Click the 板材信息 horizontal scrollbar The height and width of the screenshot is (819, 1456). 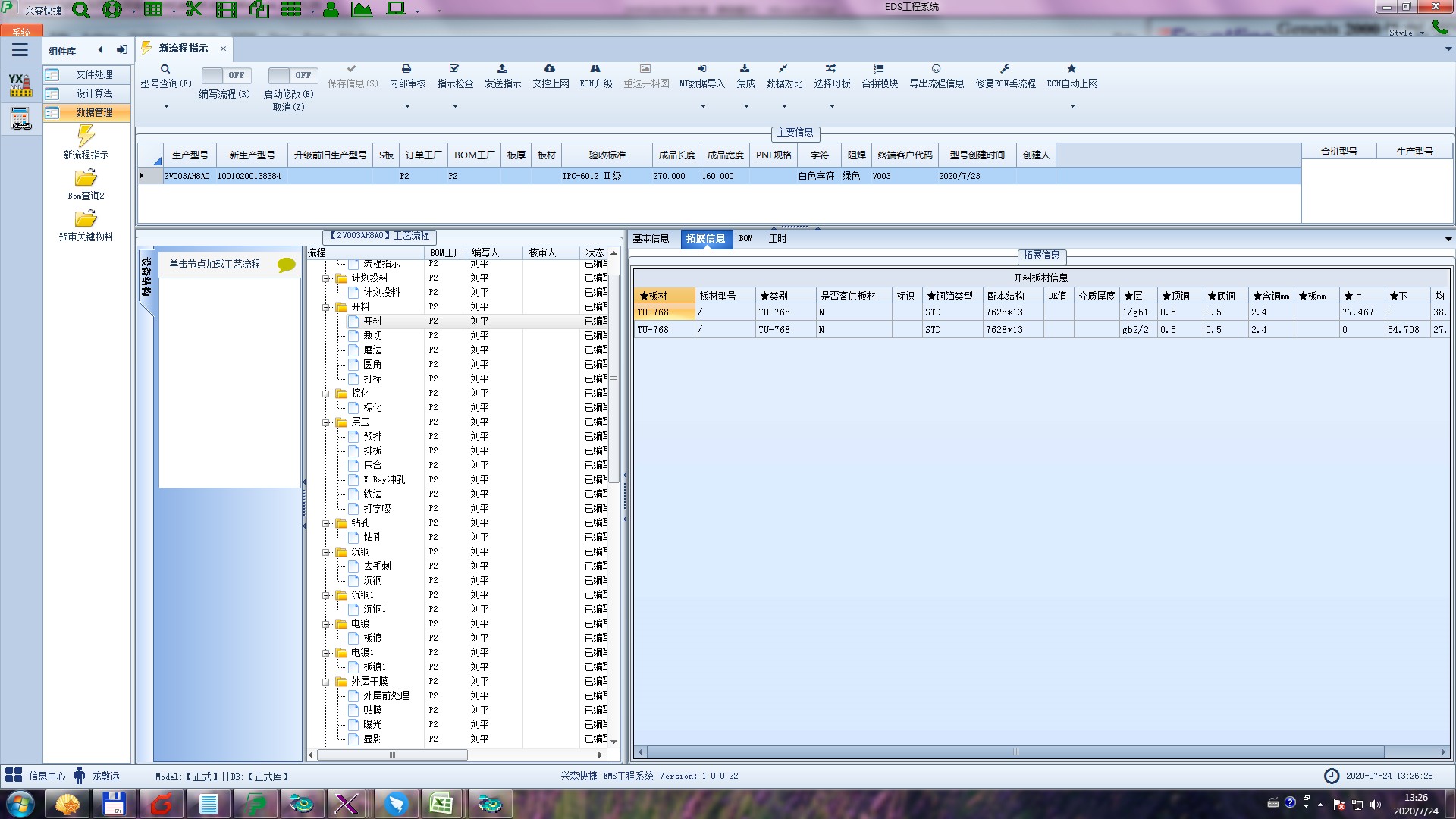click(1015, 752)
